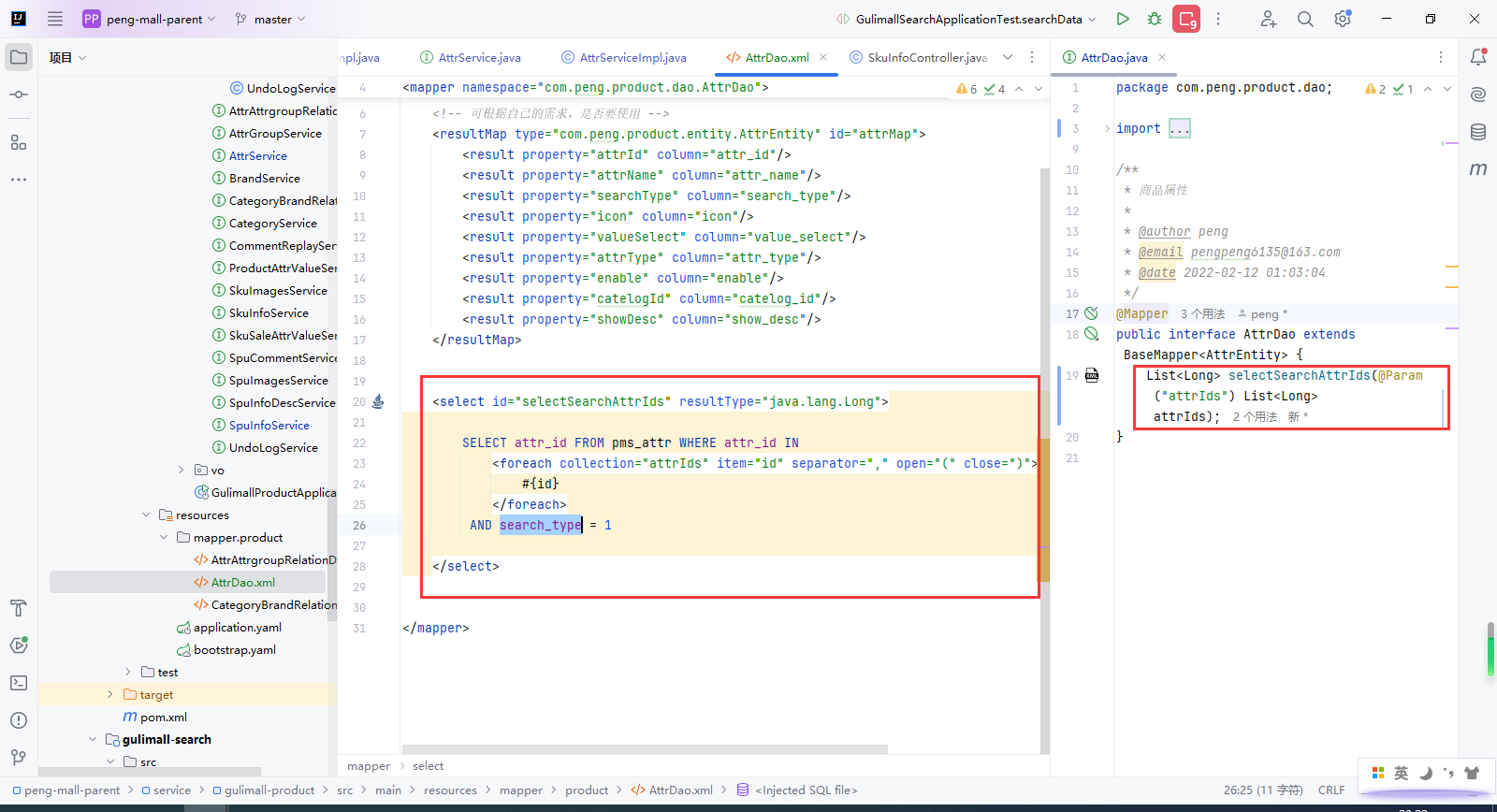Open more tool windows ellipsis in left sidebar

19,179
